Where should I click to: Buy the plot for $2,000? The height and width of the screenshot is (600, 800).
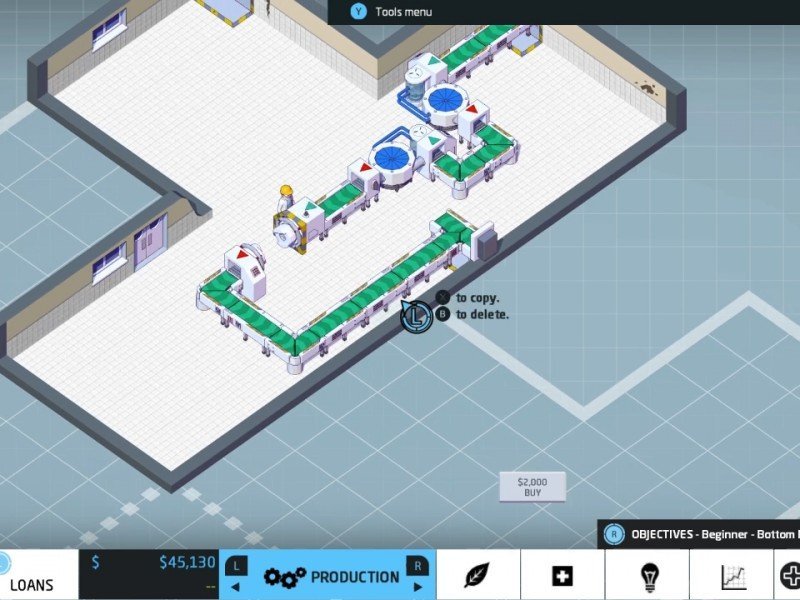click(x=532, y=487)
